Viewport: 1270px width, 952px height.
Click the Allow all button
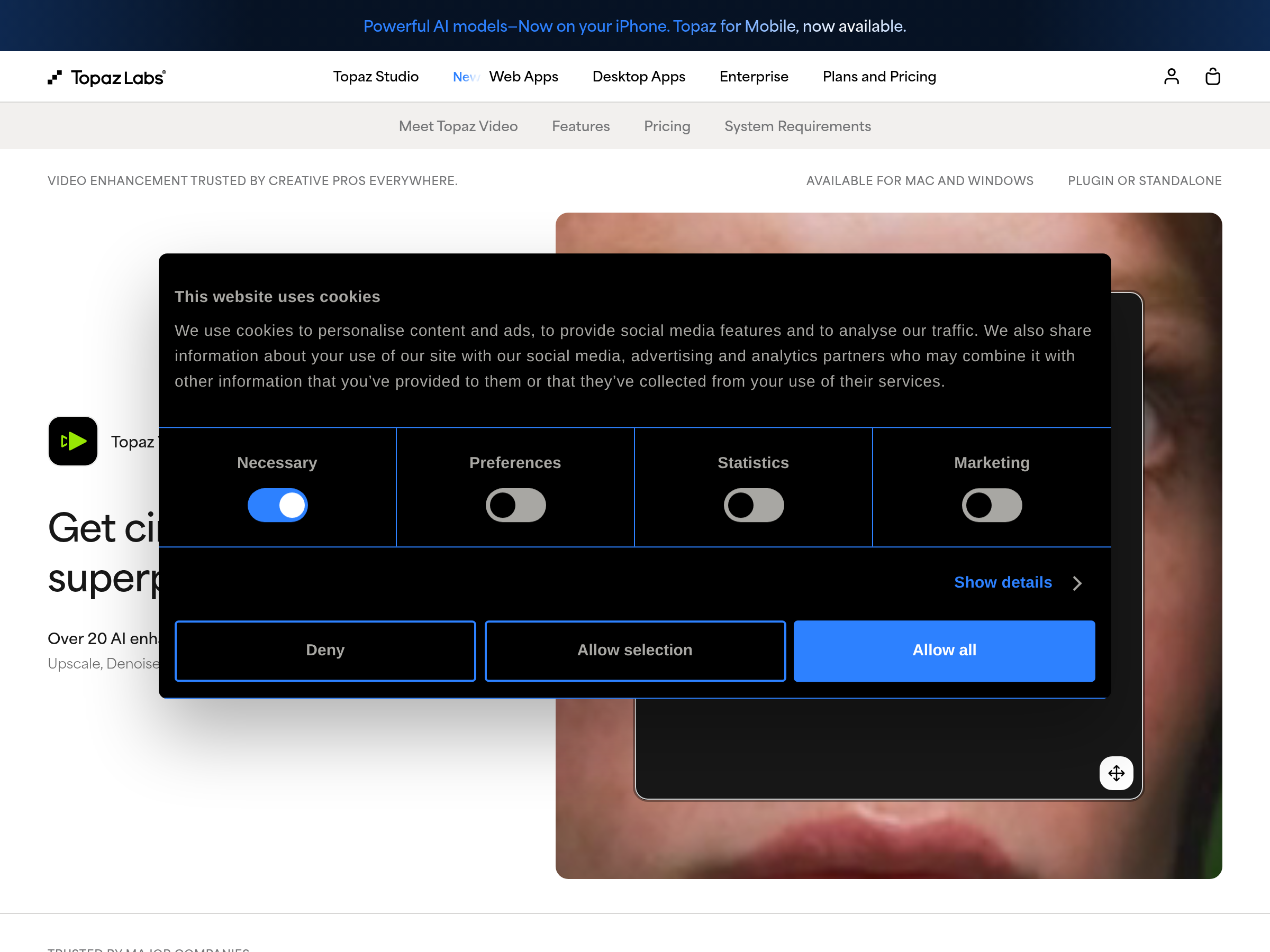[x=944, y=651]
